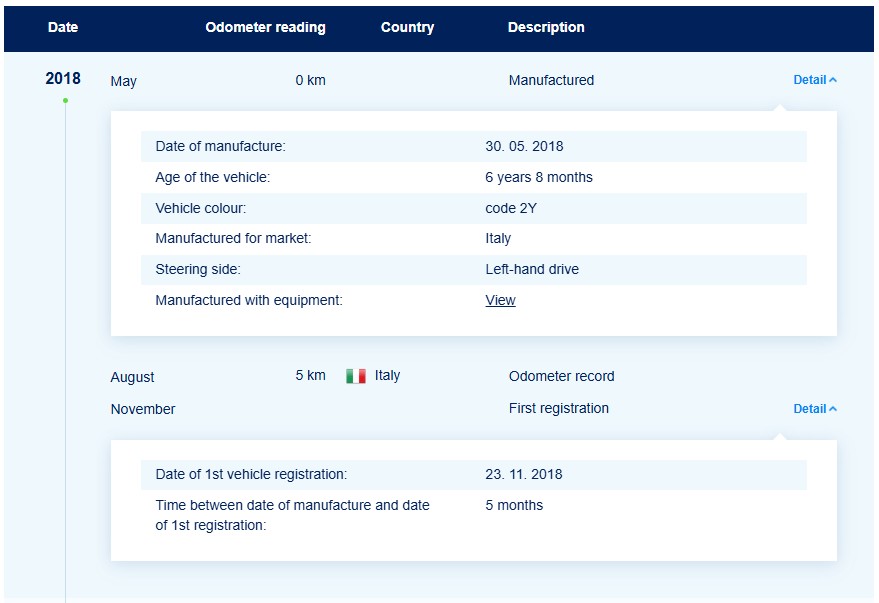Viewport: 879px width, 603px height.
Task: Click the 'Odometer record' description
Action: pos(562,376)
